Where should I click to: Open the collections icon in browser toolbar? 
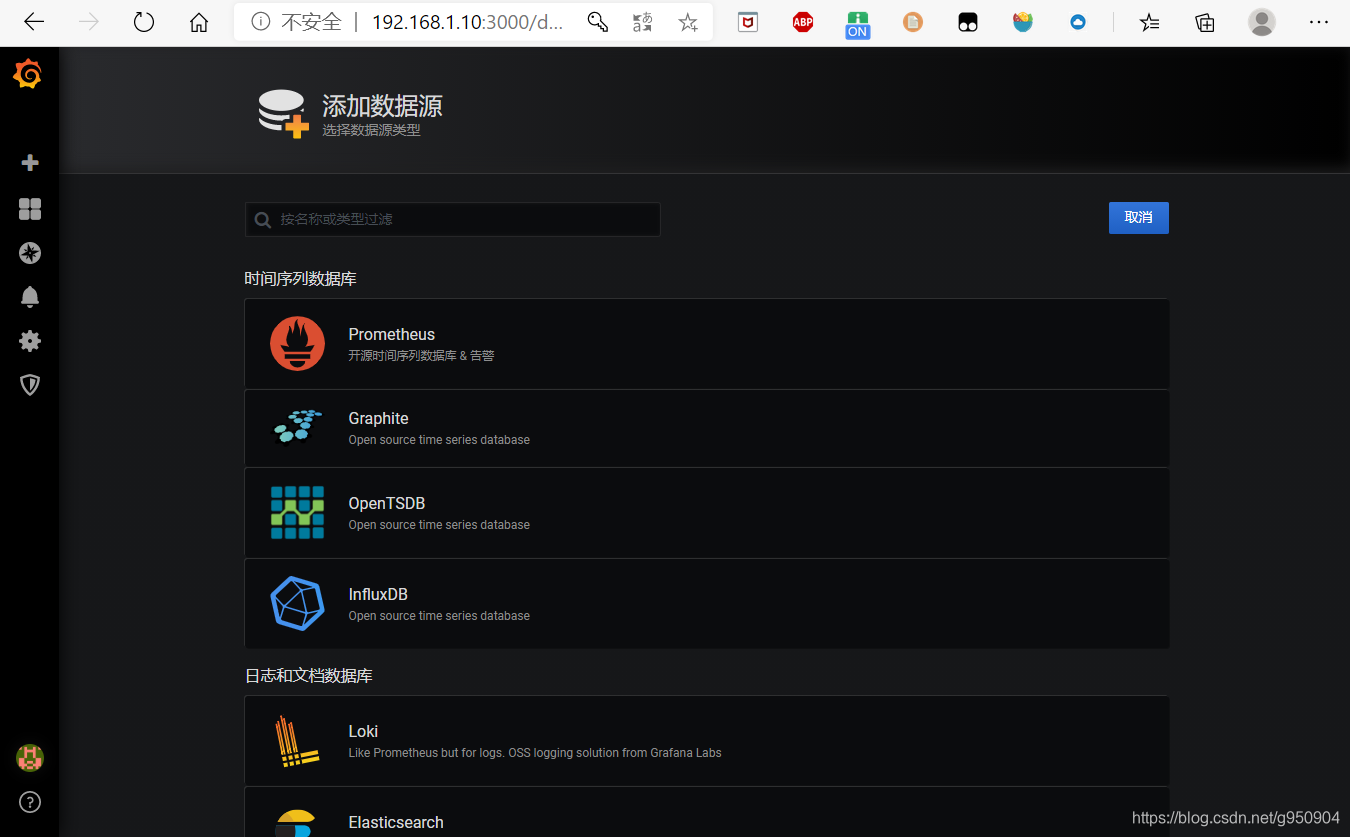click(x=1205, y=22)
